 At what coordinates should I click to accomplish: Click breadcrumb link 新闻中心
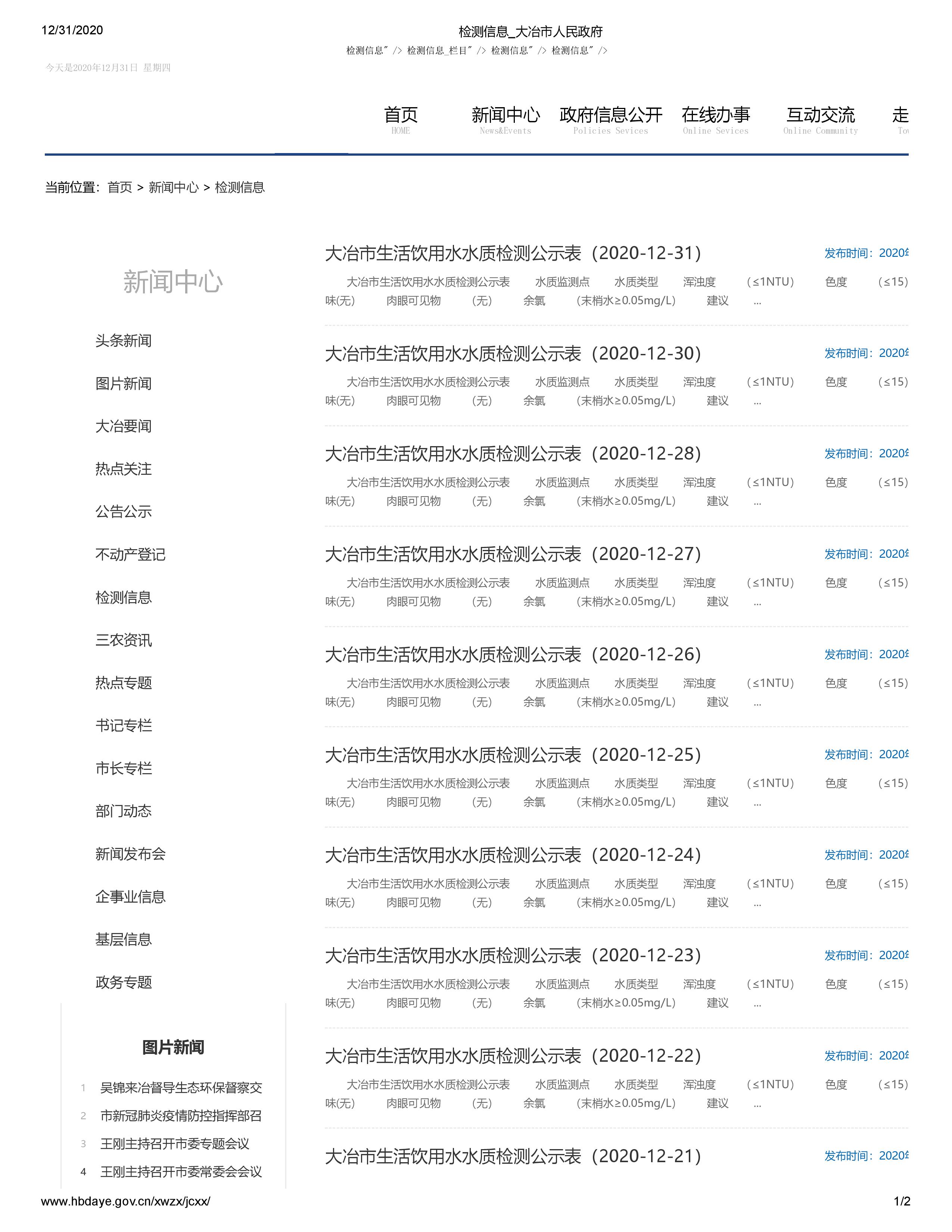click(x=173, y=187)
